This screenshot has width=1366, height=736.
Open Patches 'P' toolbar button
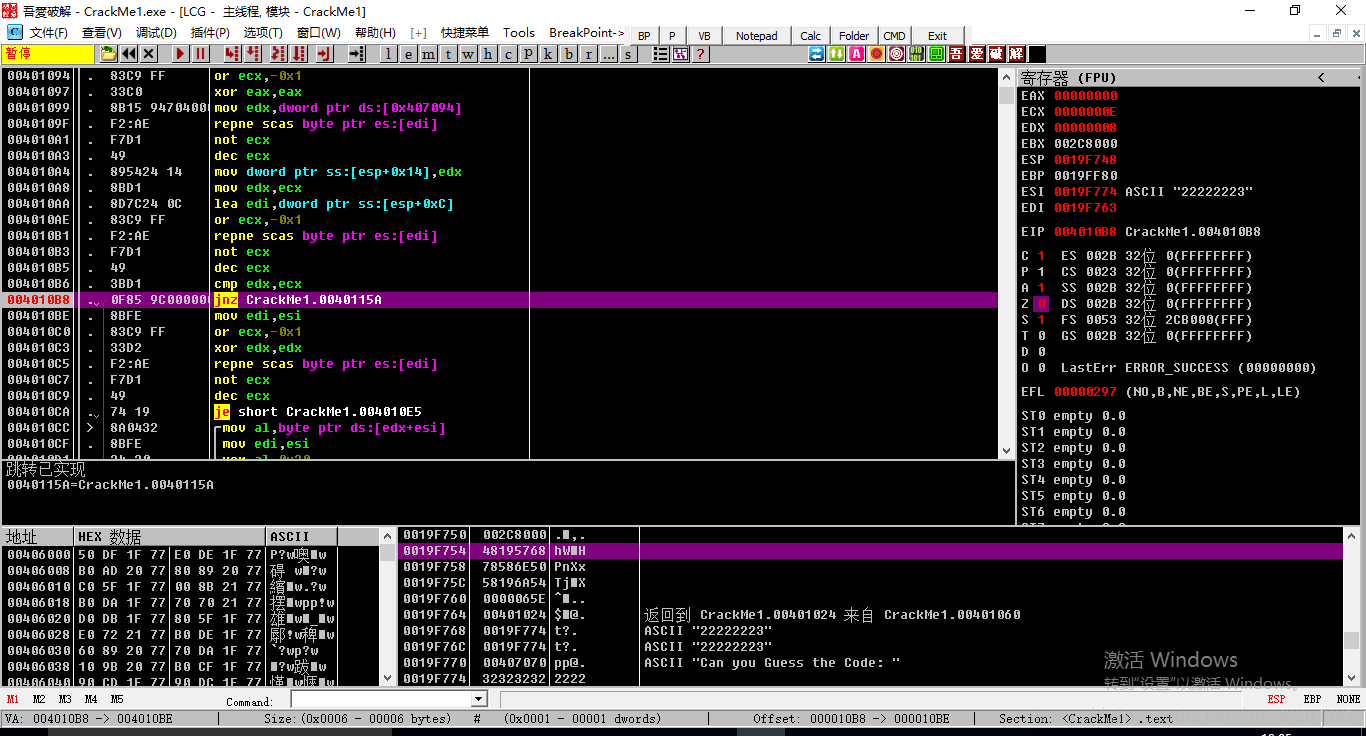tap(528, 54)
